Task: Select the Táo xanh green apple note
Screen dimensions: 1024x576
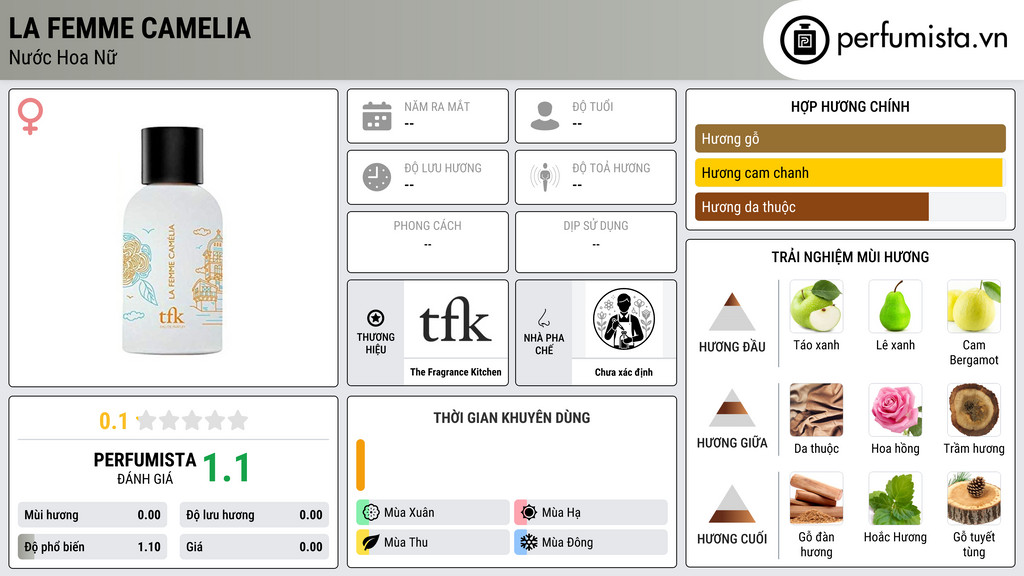Action: point(816,306)
